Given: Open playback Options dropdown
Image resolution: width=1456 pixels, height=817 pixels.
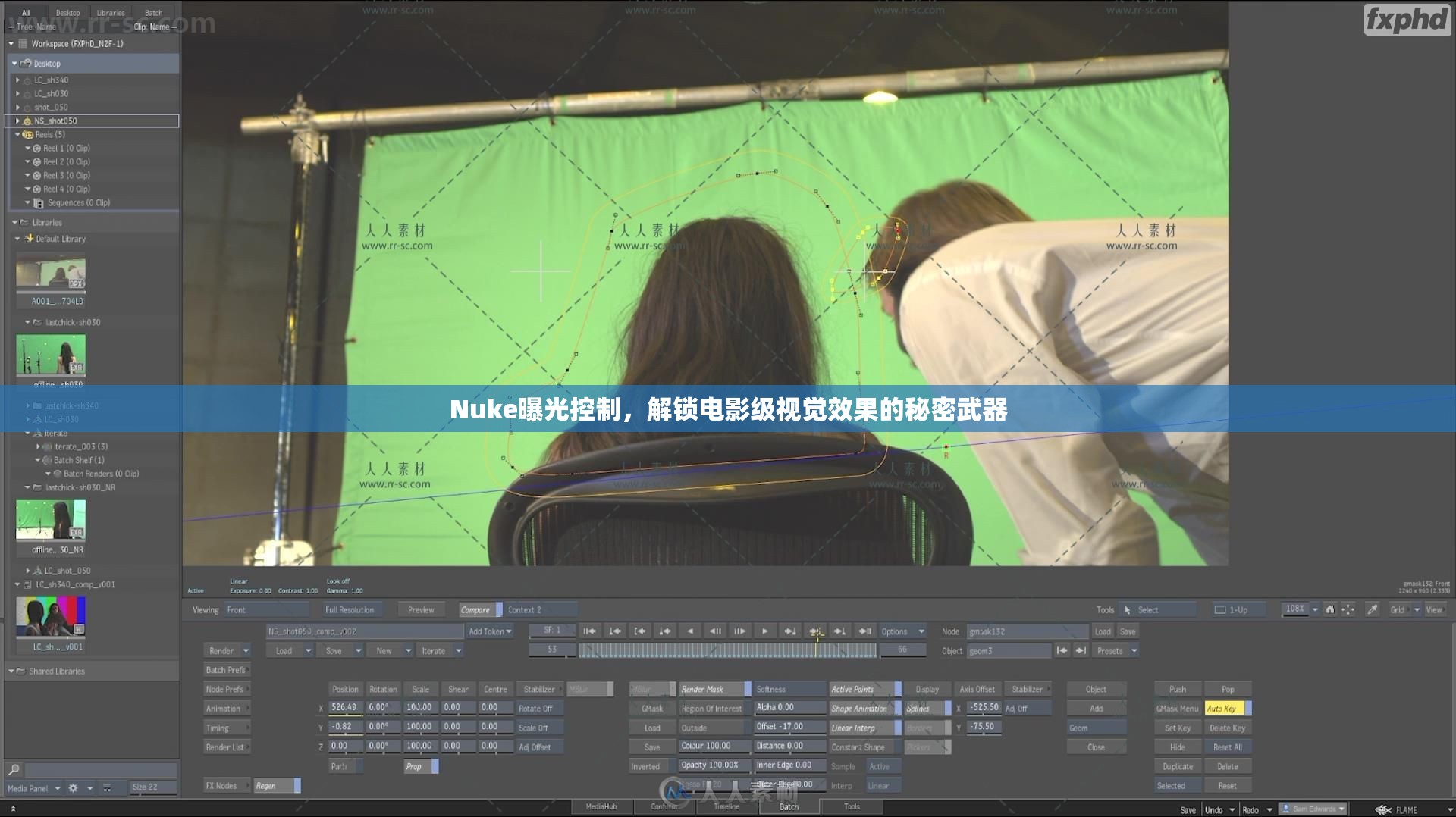Looking at the screenshot, I should coord(902,631).
